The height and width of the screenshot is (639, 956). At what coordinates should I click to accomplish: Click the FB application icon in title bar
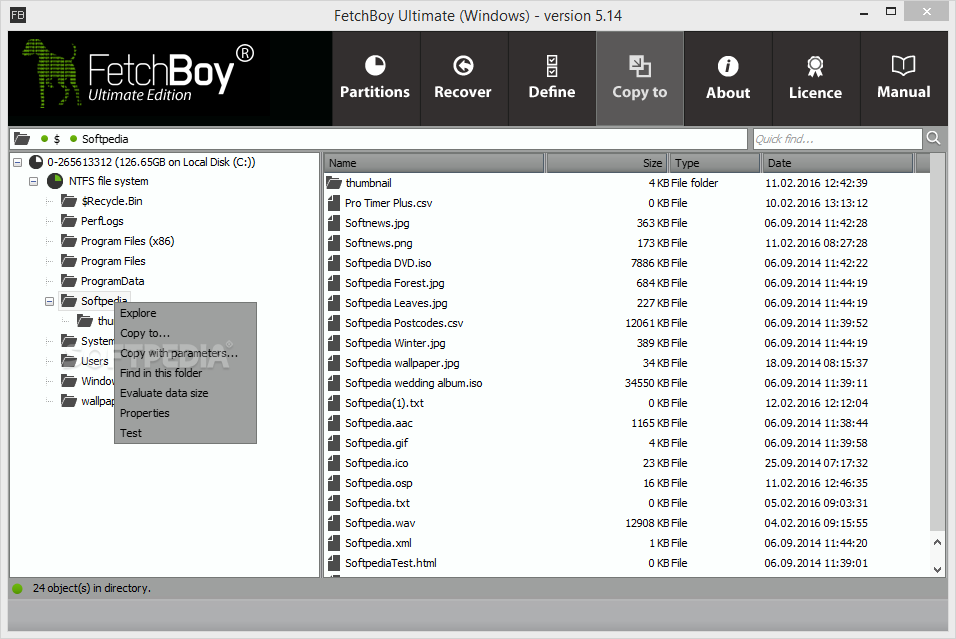(x=18, y=15)
